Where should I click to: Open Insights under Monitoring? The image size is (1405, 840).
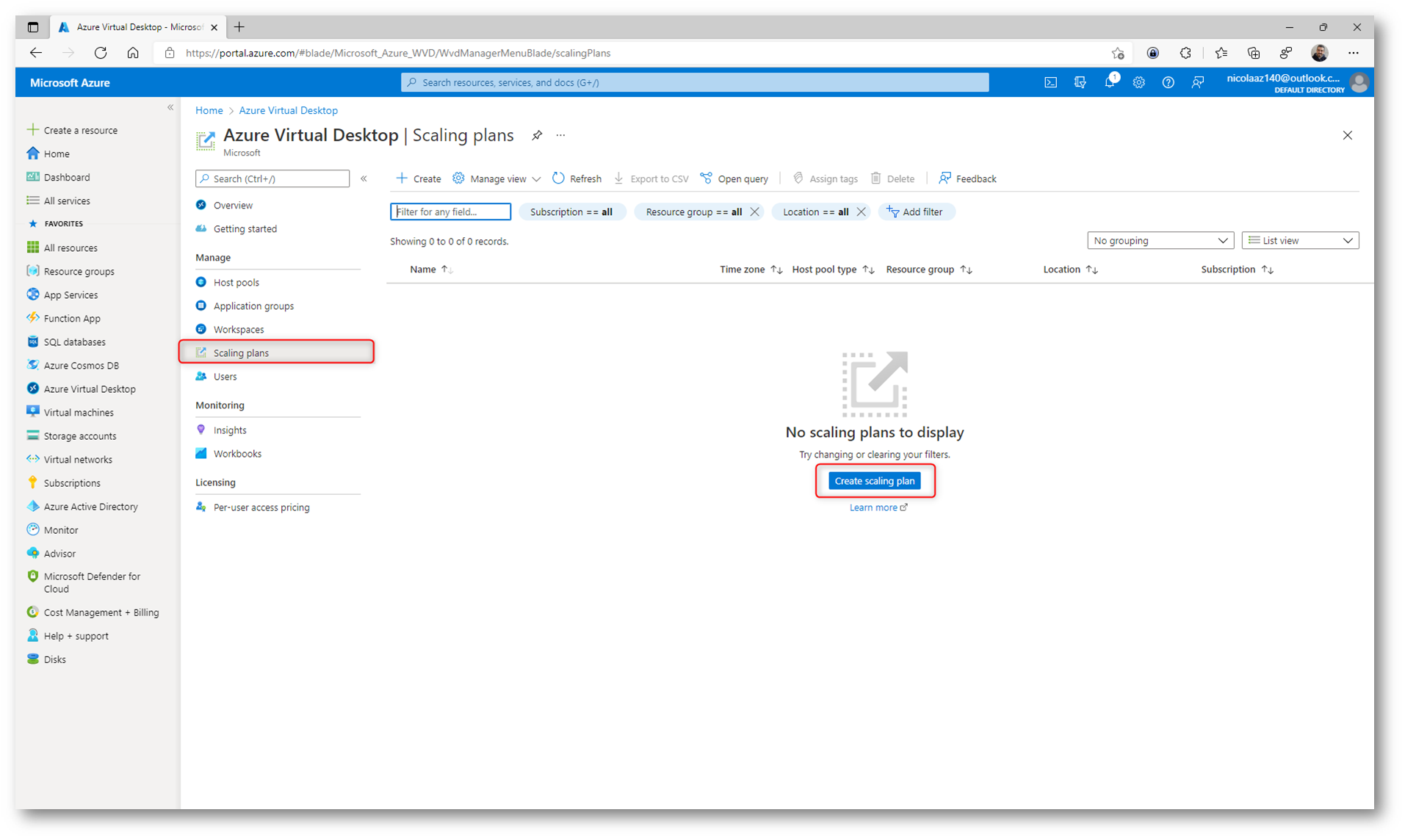(x=230, y=430)
